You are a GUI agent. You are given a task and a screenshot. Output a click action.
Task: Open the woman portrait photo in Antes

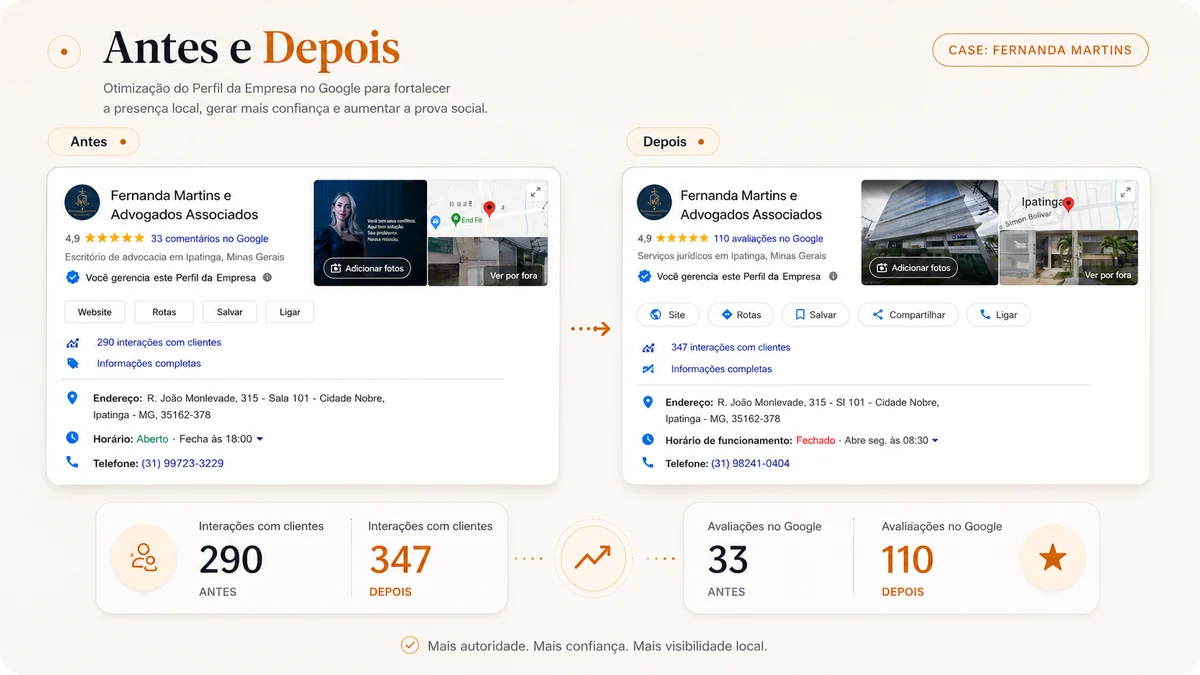(x=371, y=233)
